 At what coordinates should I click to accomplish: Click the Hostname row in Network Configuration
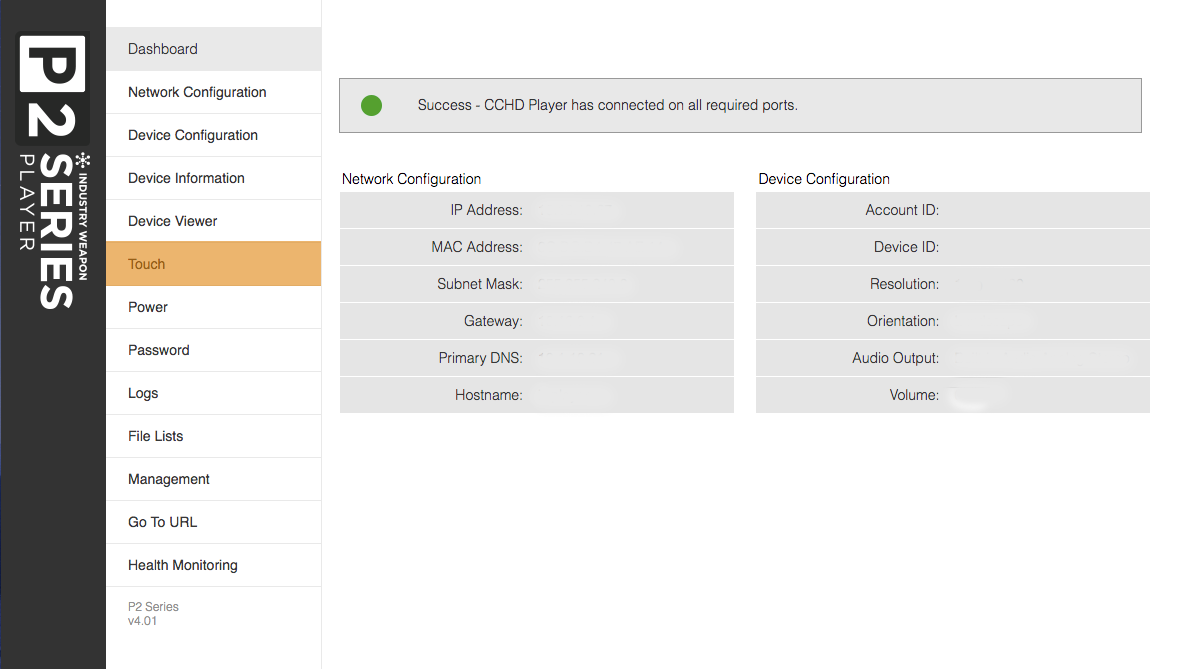537,395
